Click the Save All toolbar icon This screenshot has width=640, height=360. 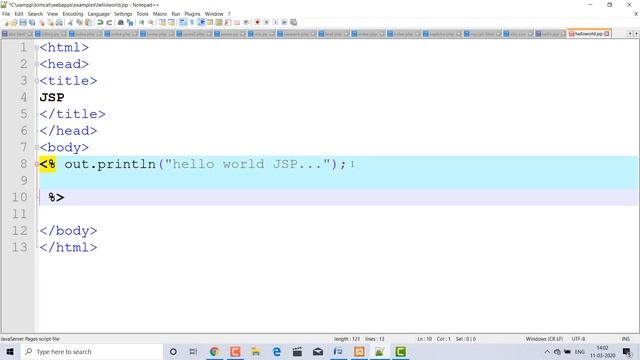(x=32, y=22)
